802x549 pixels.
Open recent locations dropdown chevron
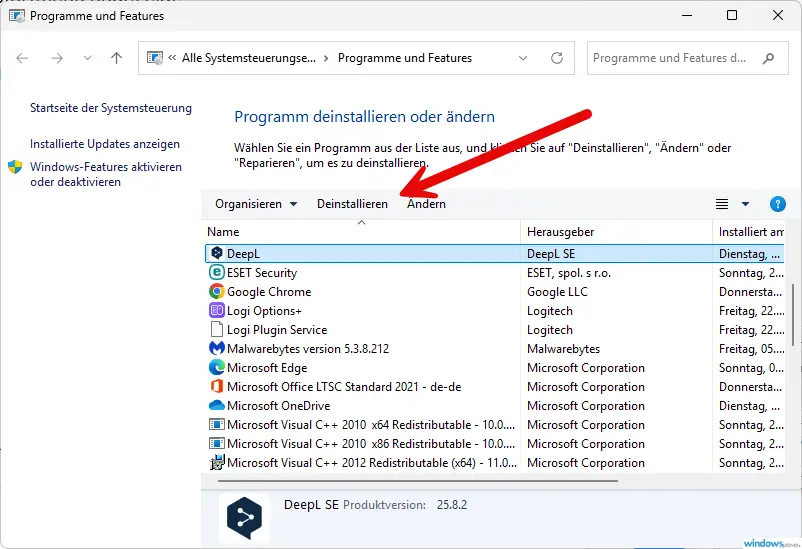[x=87, y=58]
